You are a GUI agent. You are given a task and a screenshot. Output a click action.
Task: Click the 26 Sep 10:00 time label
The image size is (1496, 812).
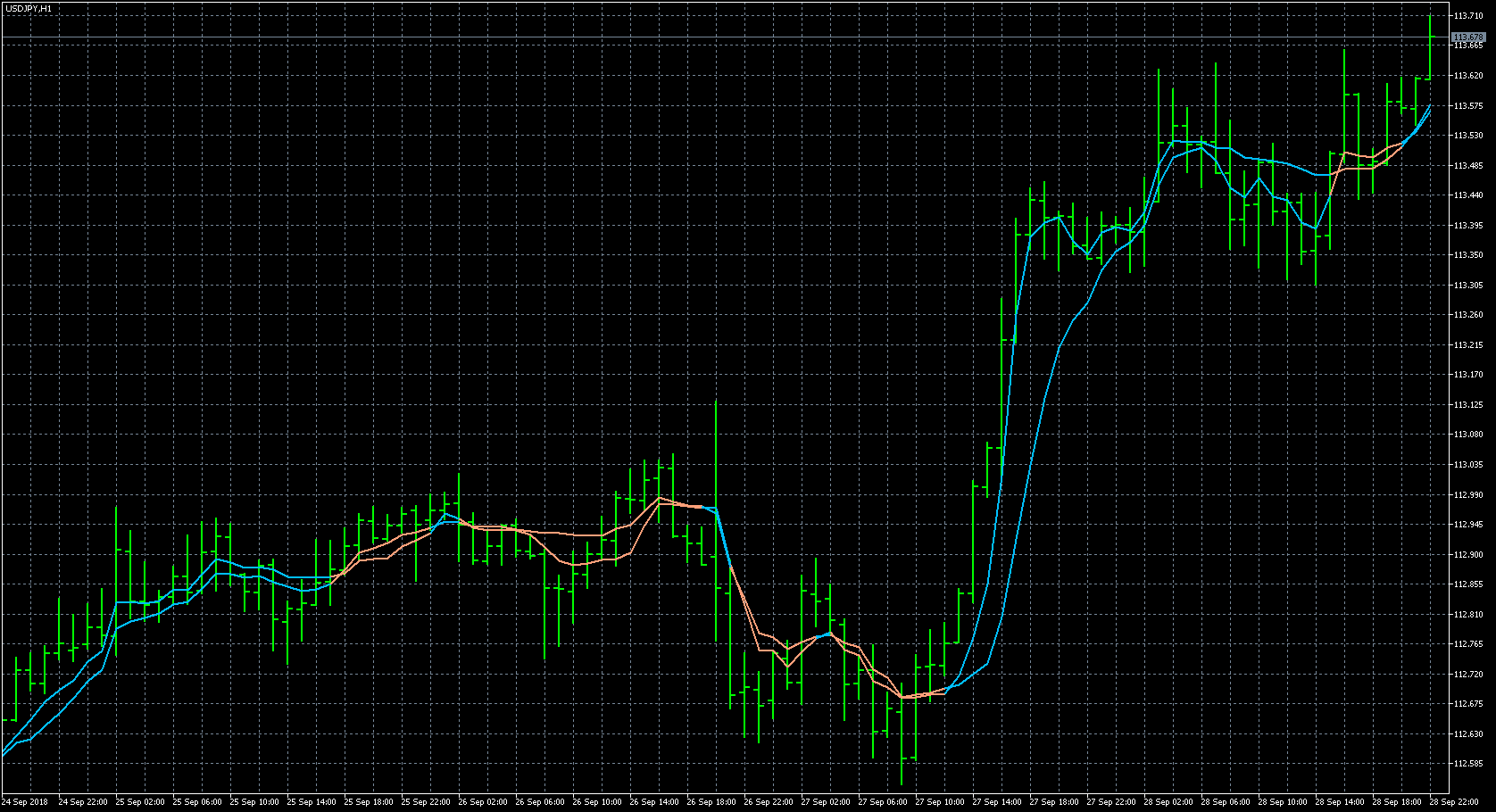[597, 802]
